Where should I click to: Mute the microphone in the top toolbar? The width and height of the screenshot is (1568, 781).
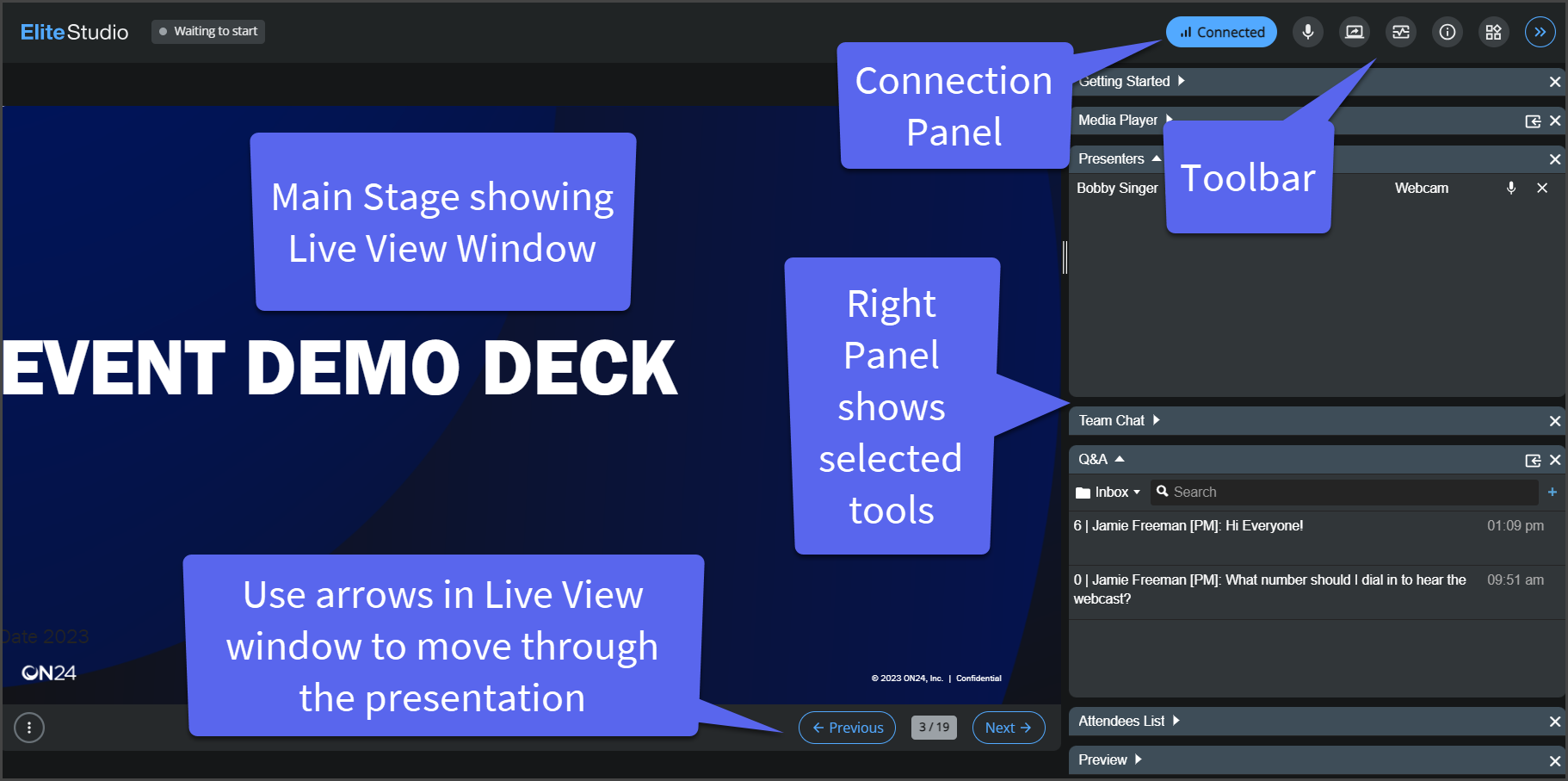click(x=1308, y=32)
